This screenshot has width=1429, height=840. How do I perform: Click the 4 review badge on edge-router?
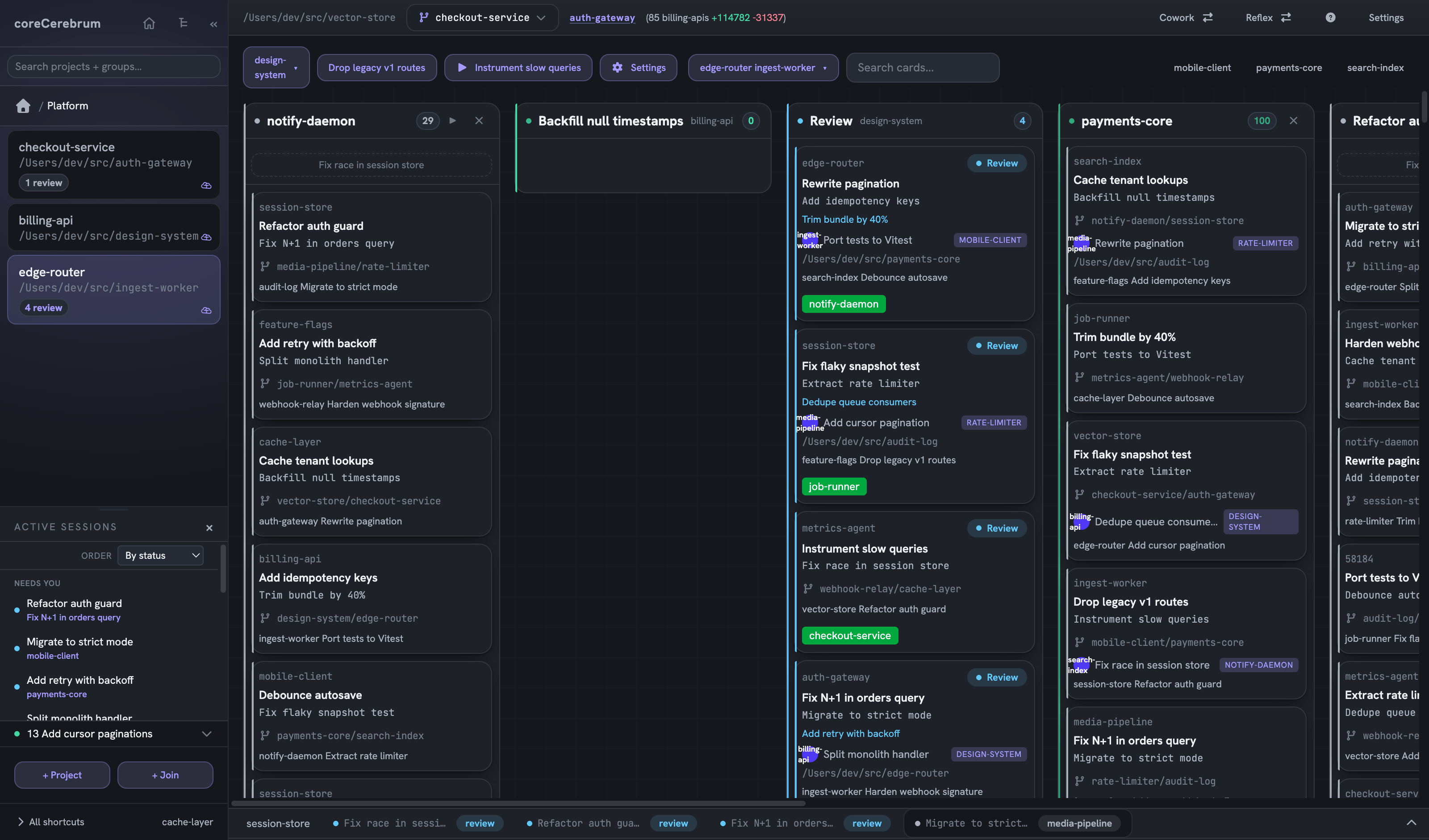click(x=43, y=308)
